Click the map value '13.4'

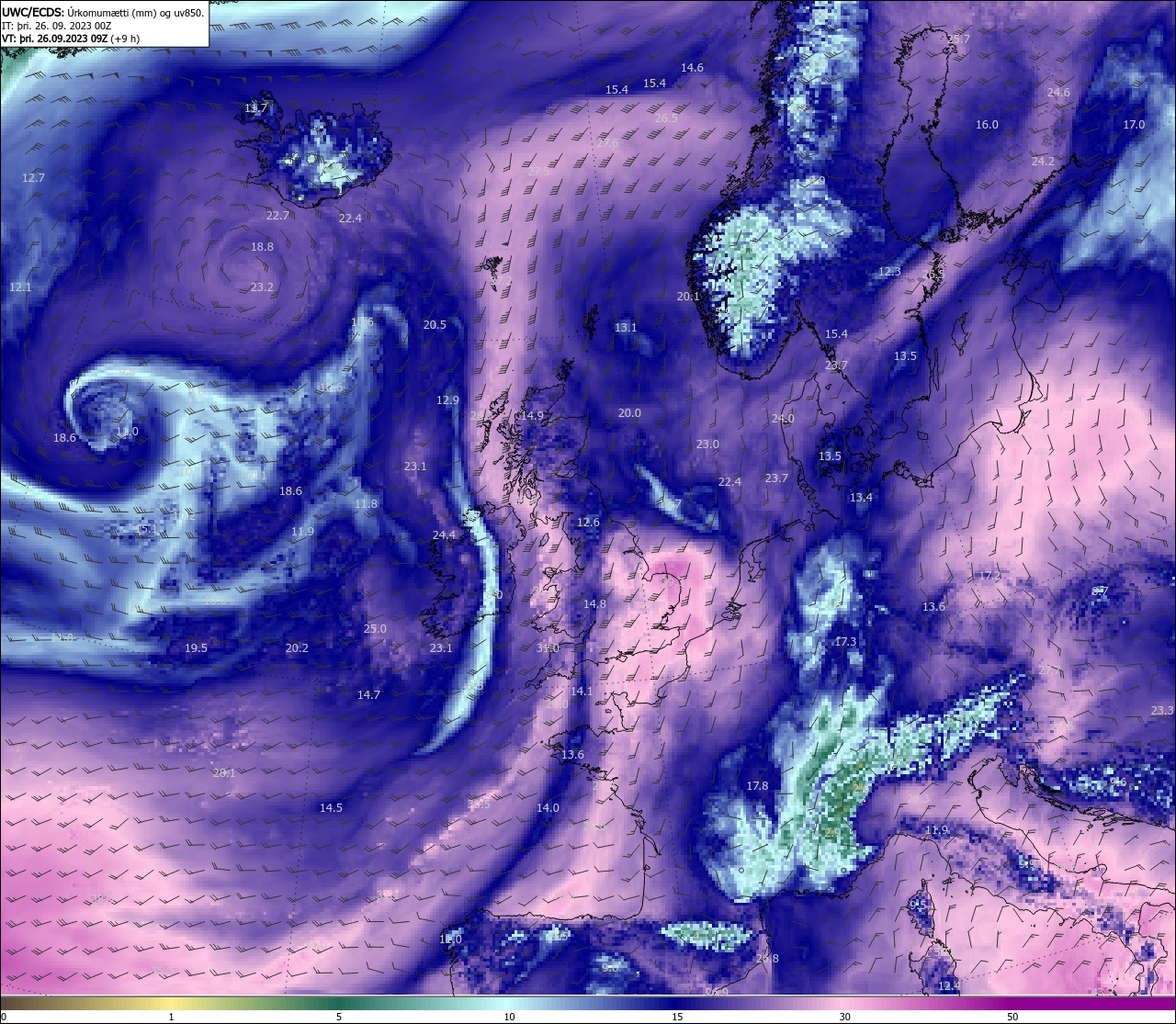861,498
